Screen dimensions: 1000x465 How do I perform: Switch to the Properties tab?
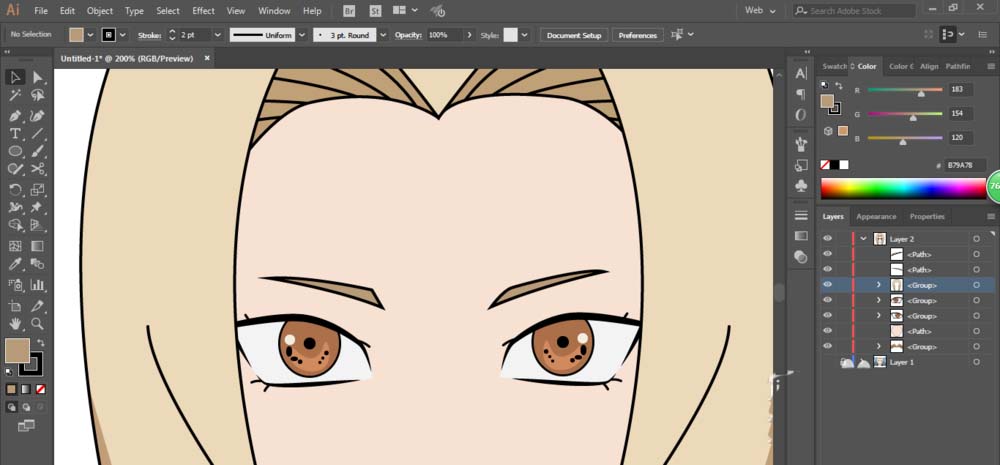click(927, 216)
